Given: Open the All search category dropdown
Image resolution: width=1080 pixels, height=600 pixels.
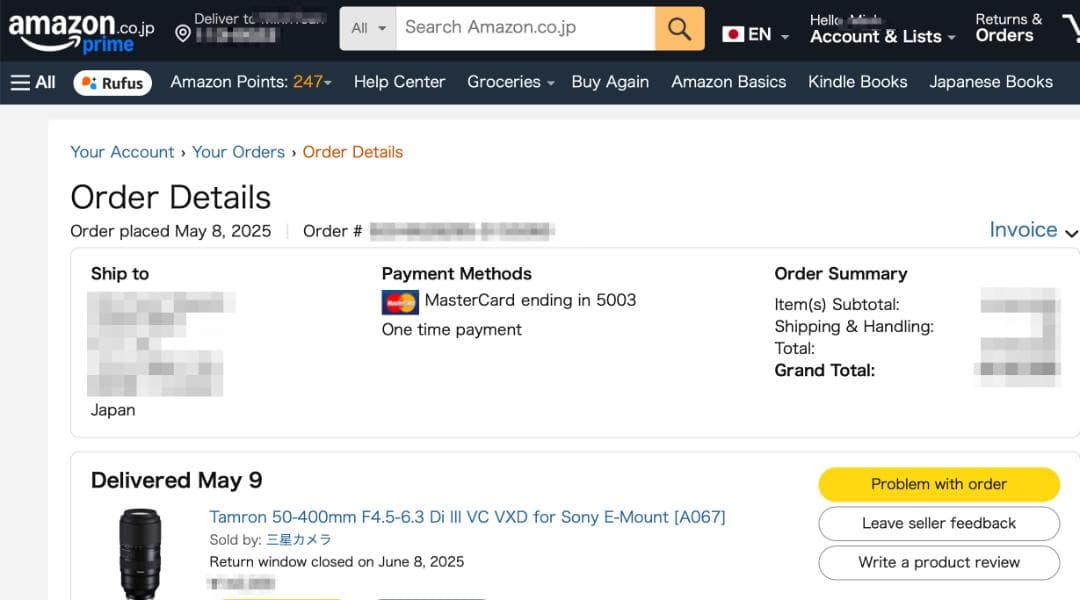Looking at the screenshot, I should tap(368, 29).
